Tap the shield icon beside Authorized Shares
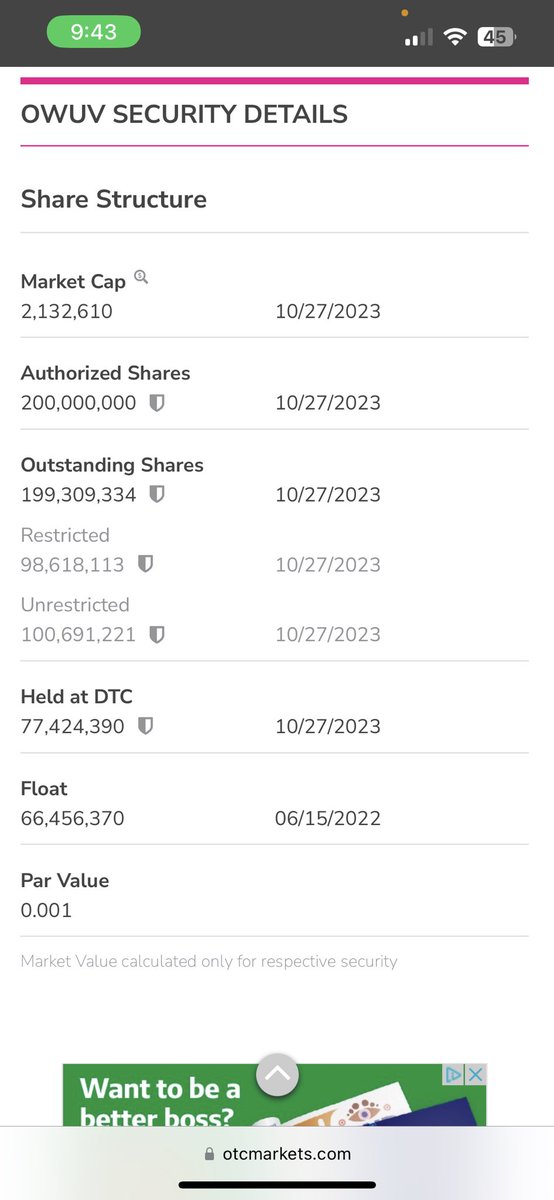554x1200 pixels. coord(157,403)
